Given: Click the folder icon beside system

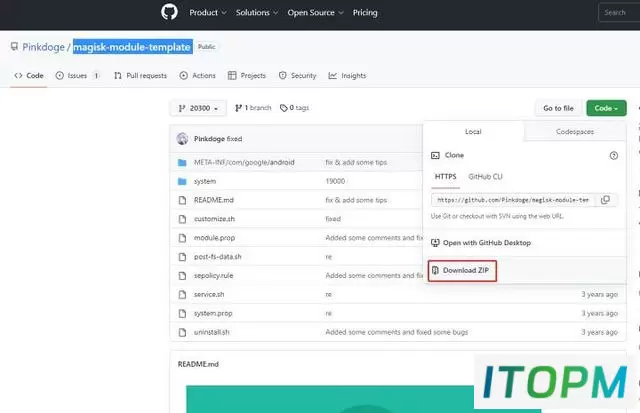Looking at the screenshot, I should (182, 181).
